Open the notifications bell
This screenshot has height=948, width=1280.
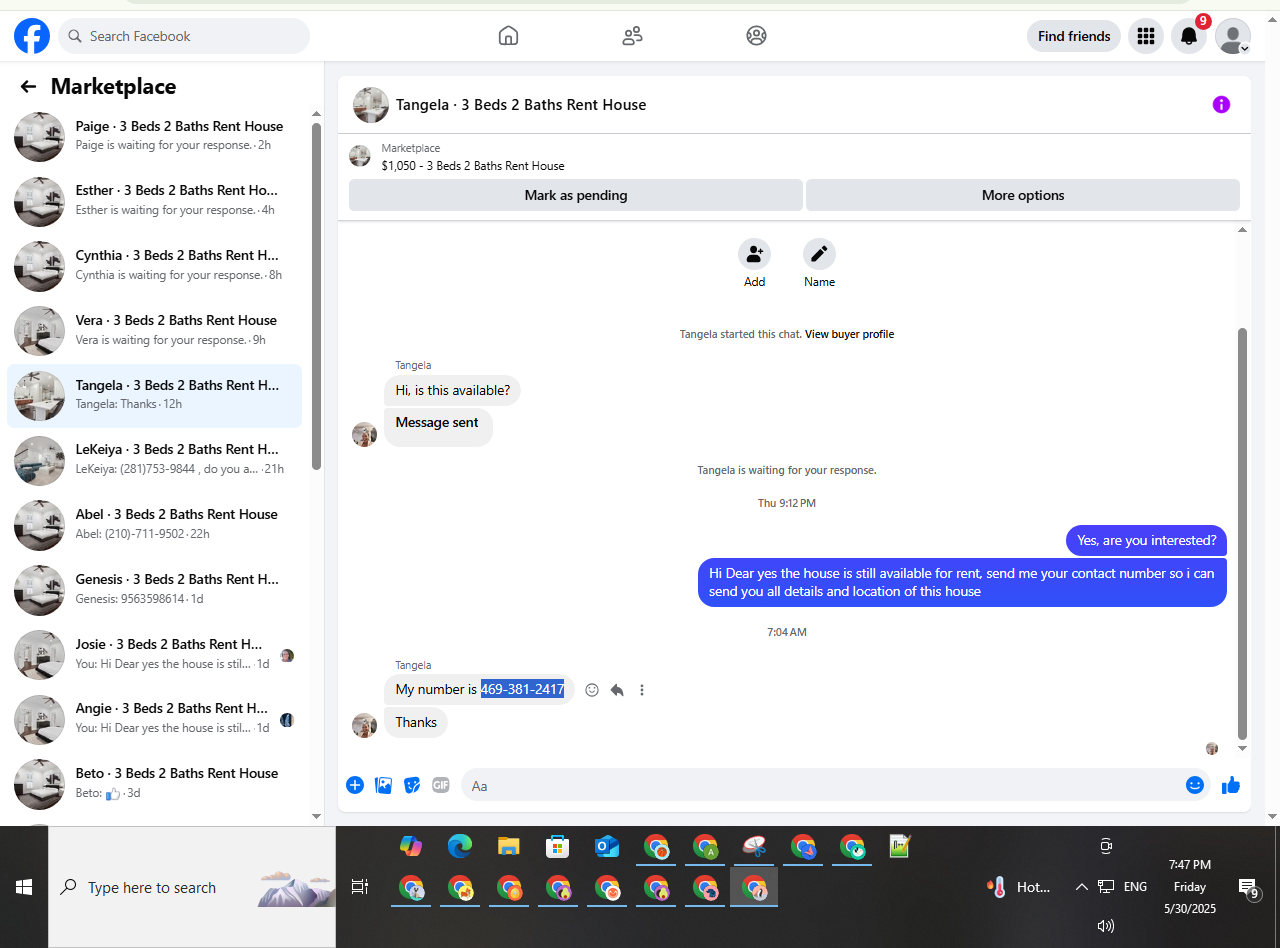[1189, 36]
